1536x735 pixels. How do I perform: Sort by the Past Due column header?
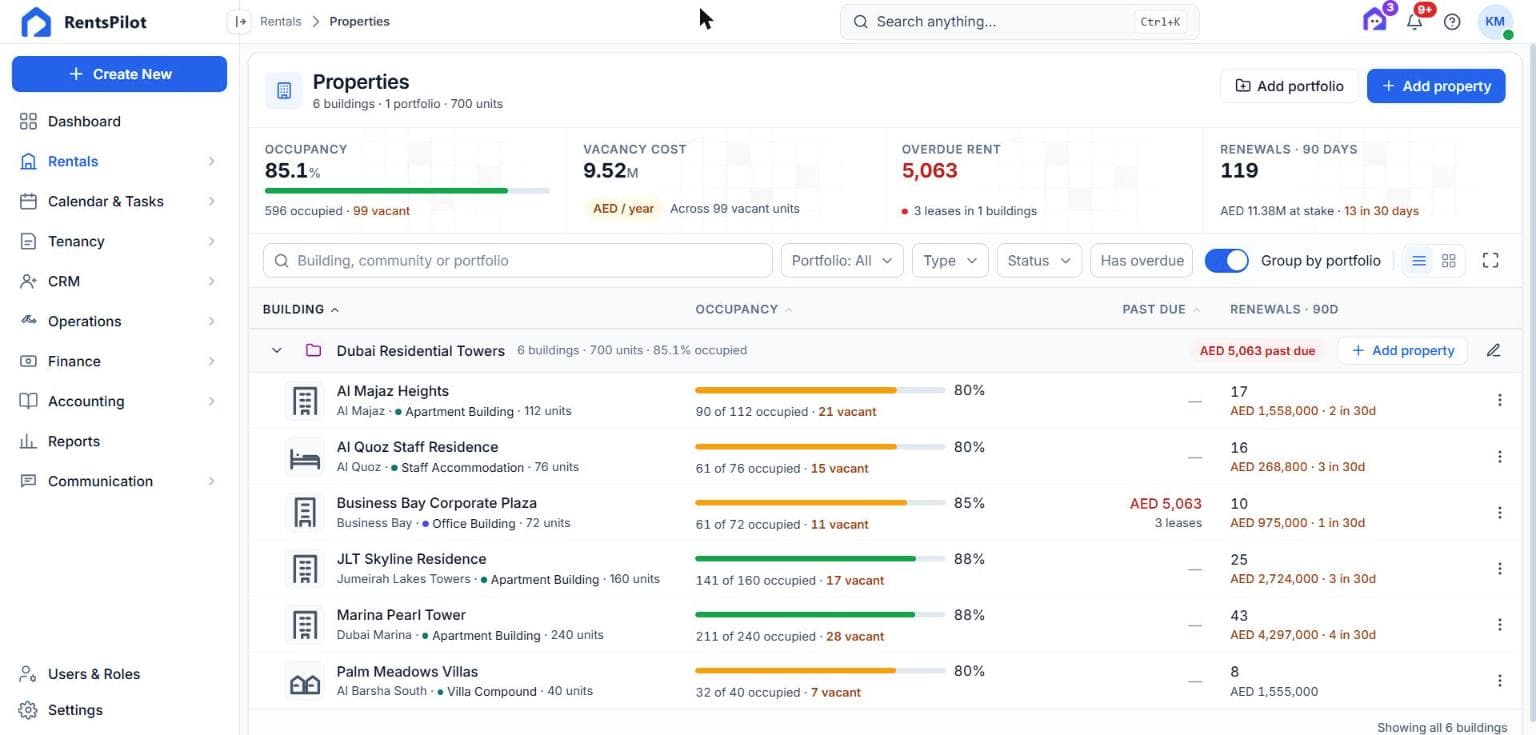point(1161,310)
